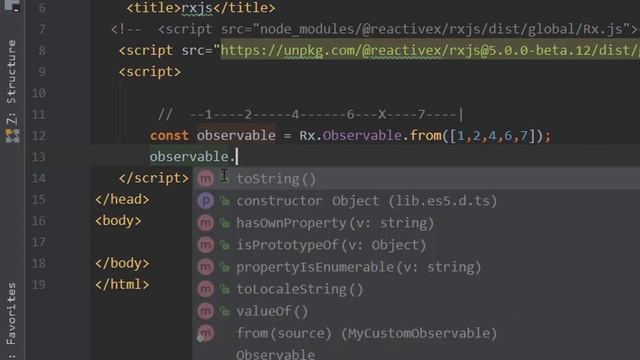Select the Observable completion entry
This screenshot has height=360, width=640.
416,353
